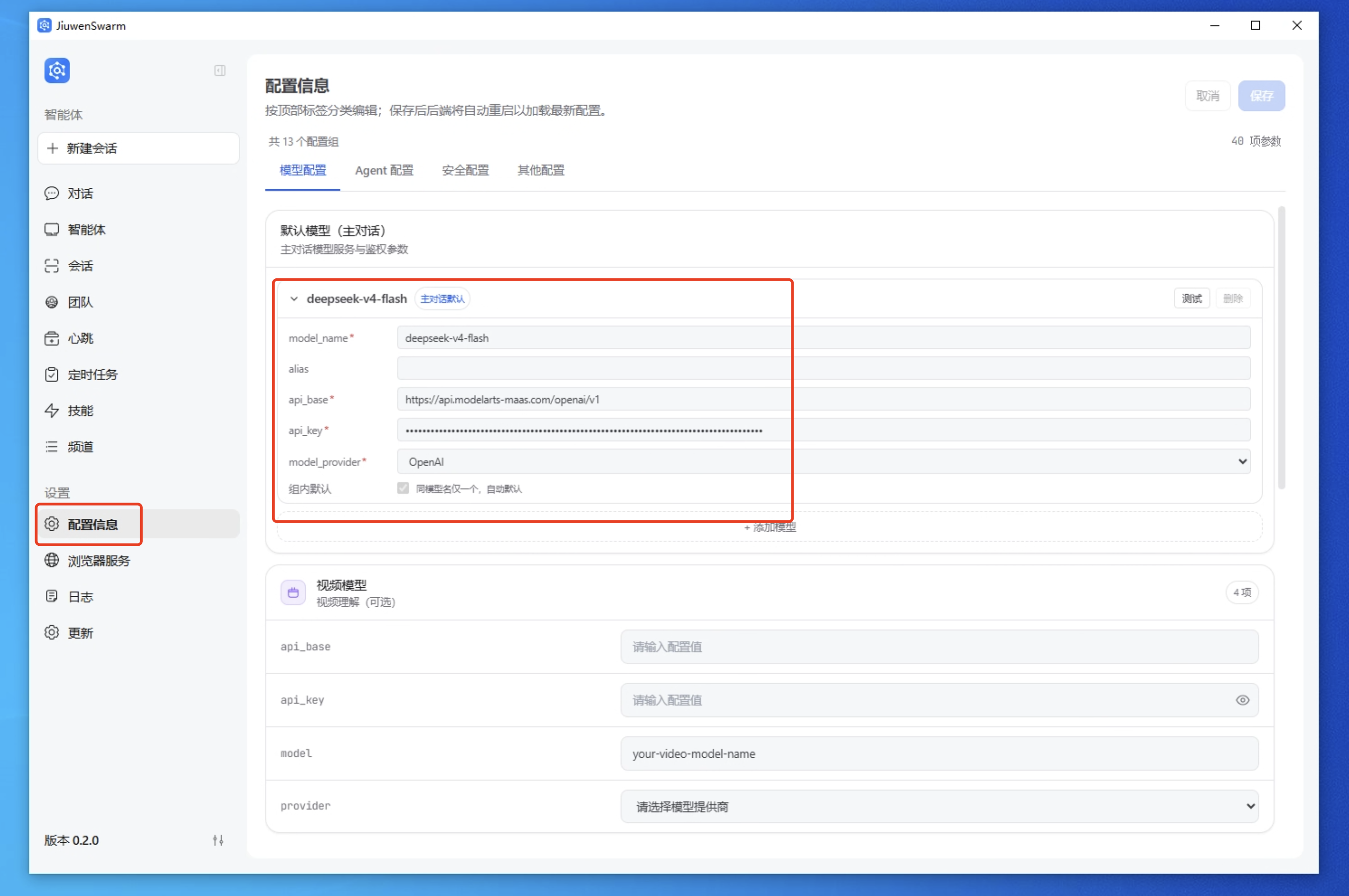The height and width of the screenshot is (896, 1349).
Task: Collapse the sidebar with the panel toggle icon
Action: (220, 70)
